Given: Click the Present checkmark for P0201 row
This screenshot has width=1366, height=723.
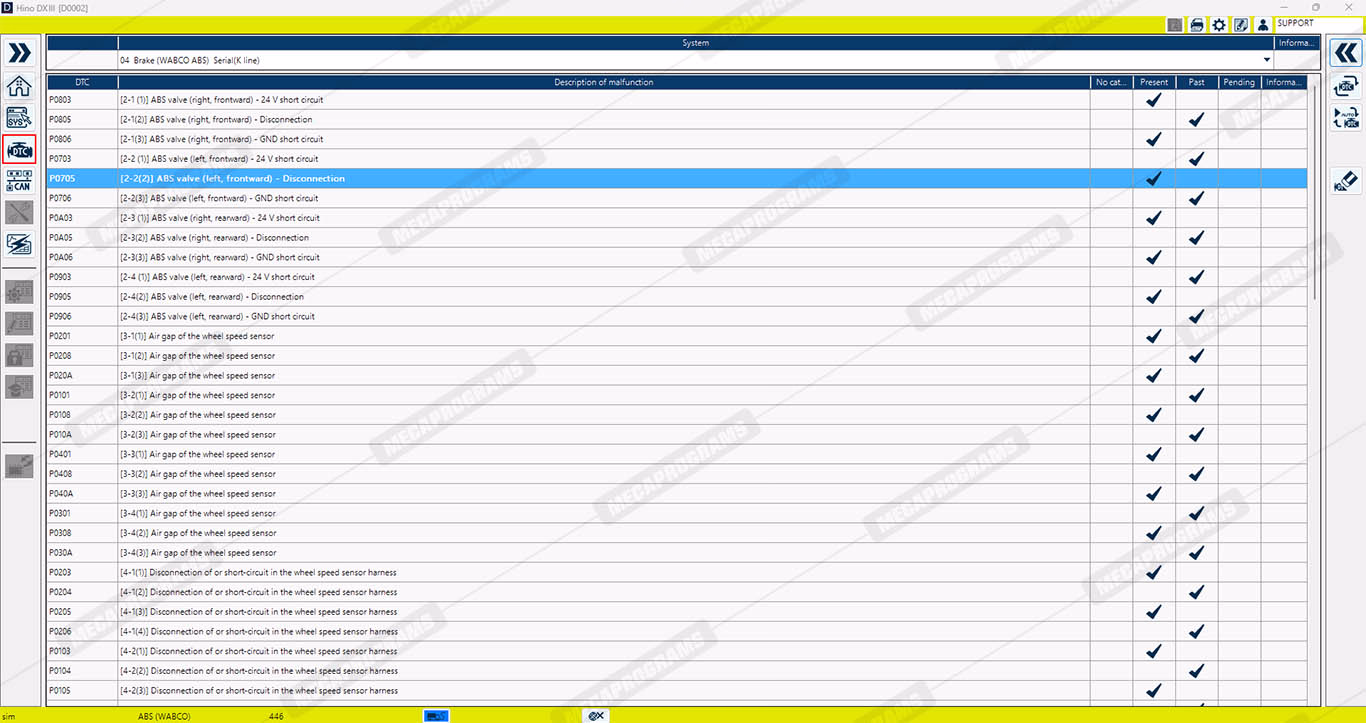Looking at the screenshot, I should [1153, 336].
